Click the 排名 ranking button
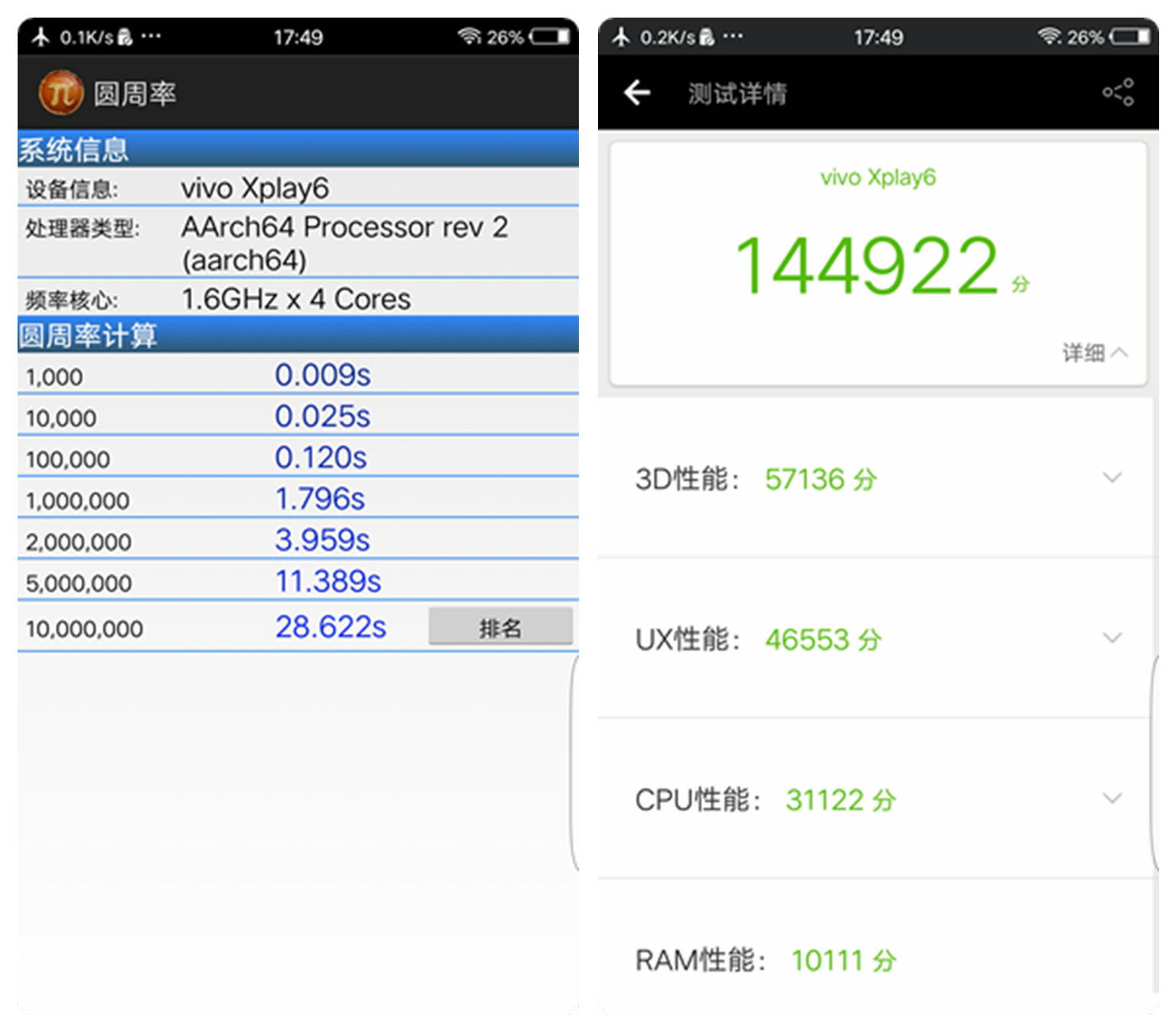The width and height of the screenshot is (1176, 1032). click(500, 628)
